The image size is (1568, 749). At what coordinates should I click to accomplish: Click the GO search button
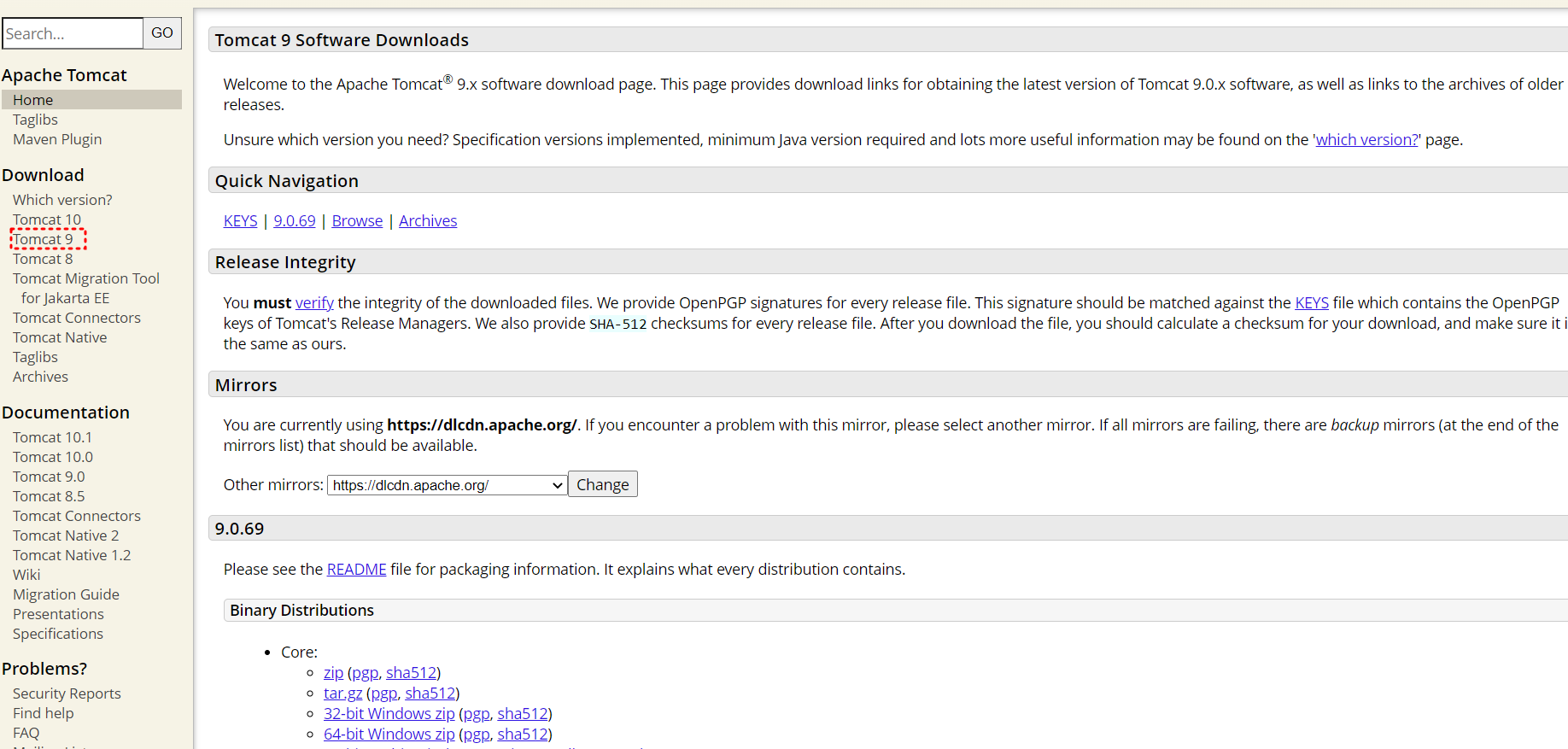point(162,33)
